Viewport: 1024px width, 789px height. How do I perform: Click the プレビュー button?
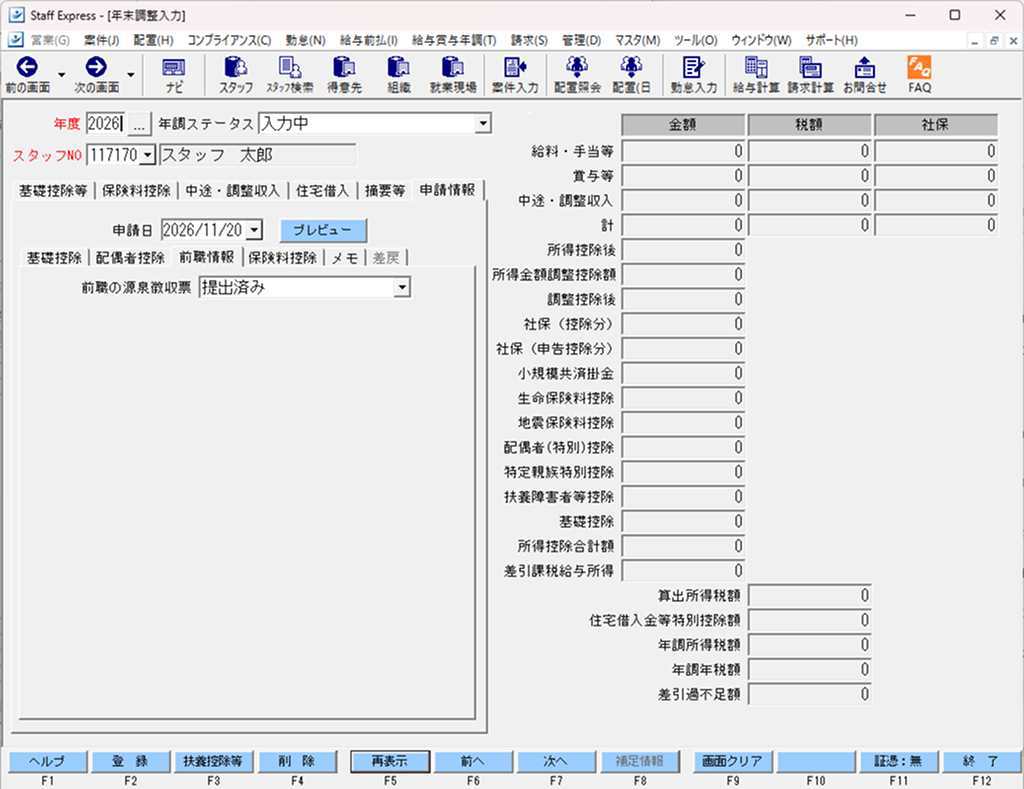(x=323, y=230)
